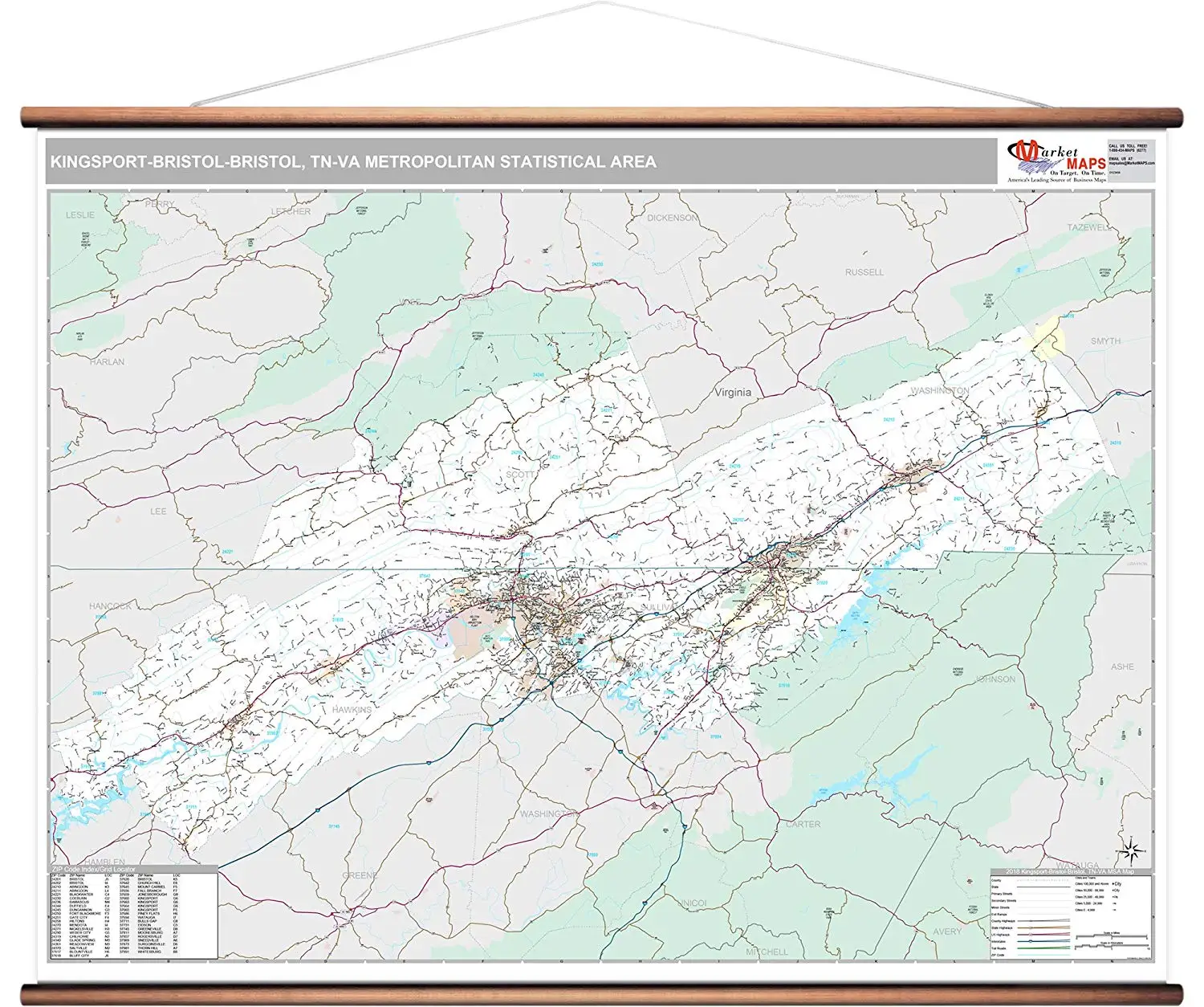Click the WASHINGTON county label near Smyth
The height and width of the screenshot is (1007, 1204).
(x=939, y=391)
